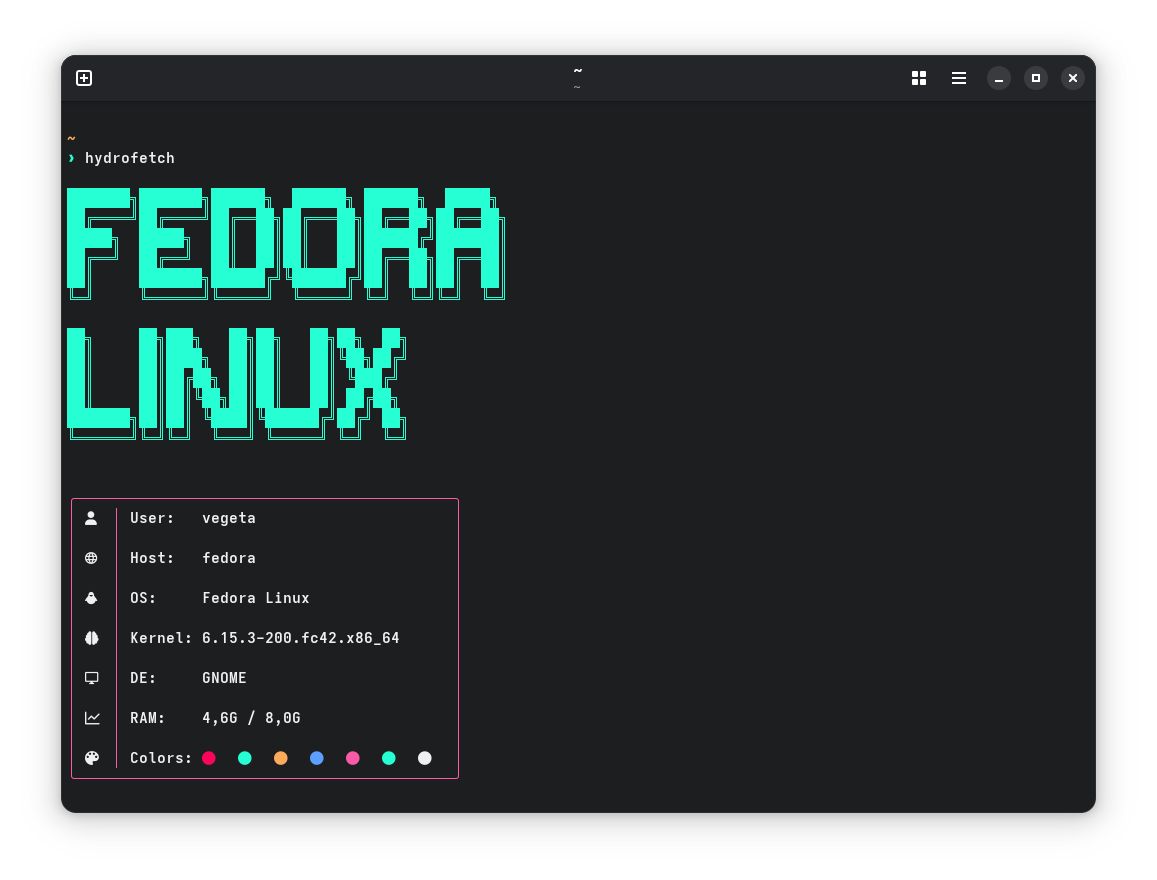Screen dimensions: 1157x880
Task: Click the palette icon beside Colors
Action: 91,758
